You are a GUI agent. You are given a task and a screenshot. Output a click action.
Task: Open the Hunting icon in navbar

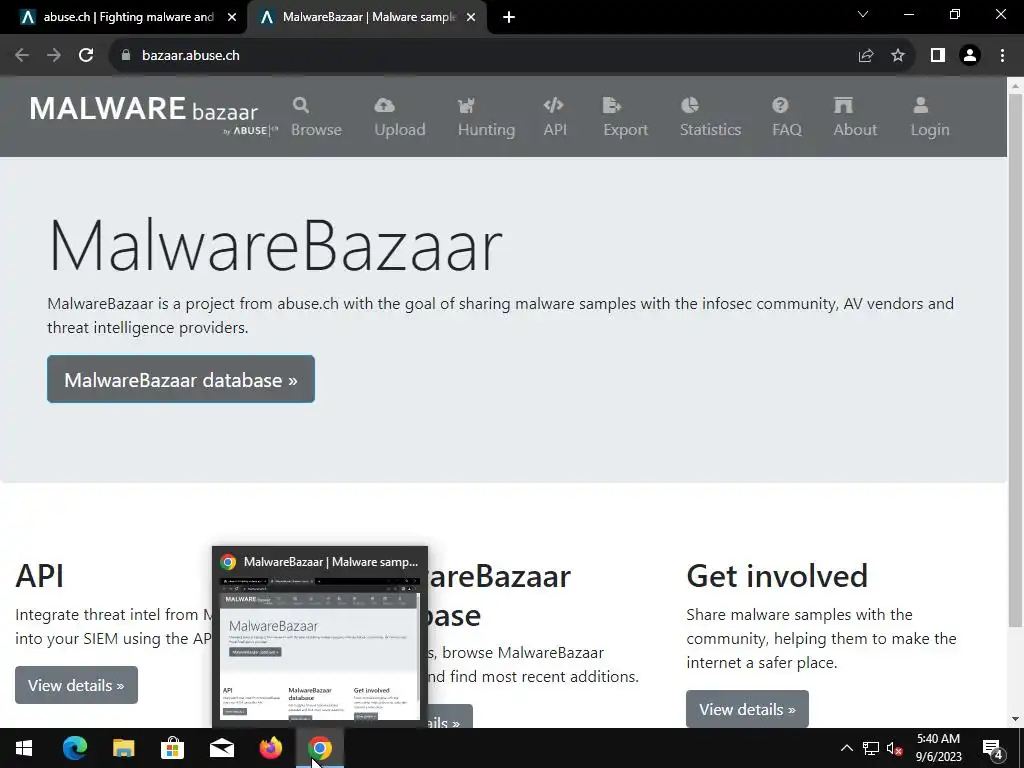tap(466, 105)
